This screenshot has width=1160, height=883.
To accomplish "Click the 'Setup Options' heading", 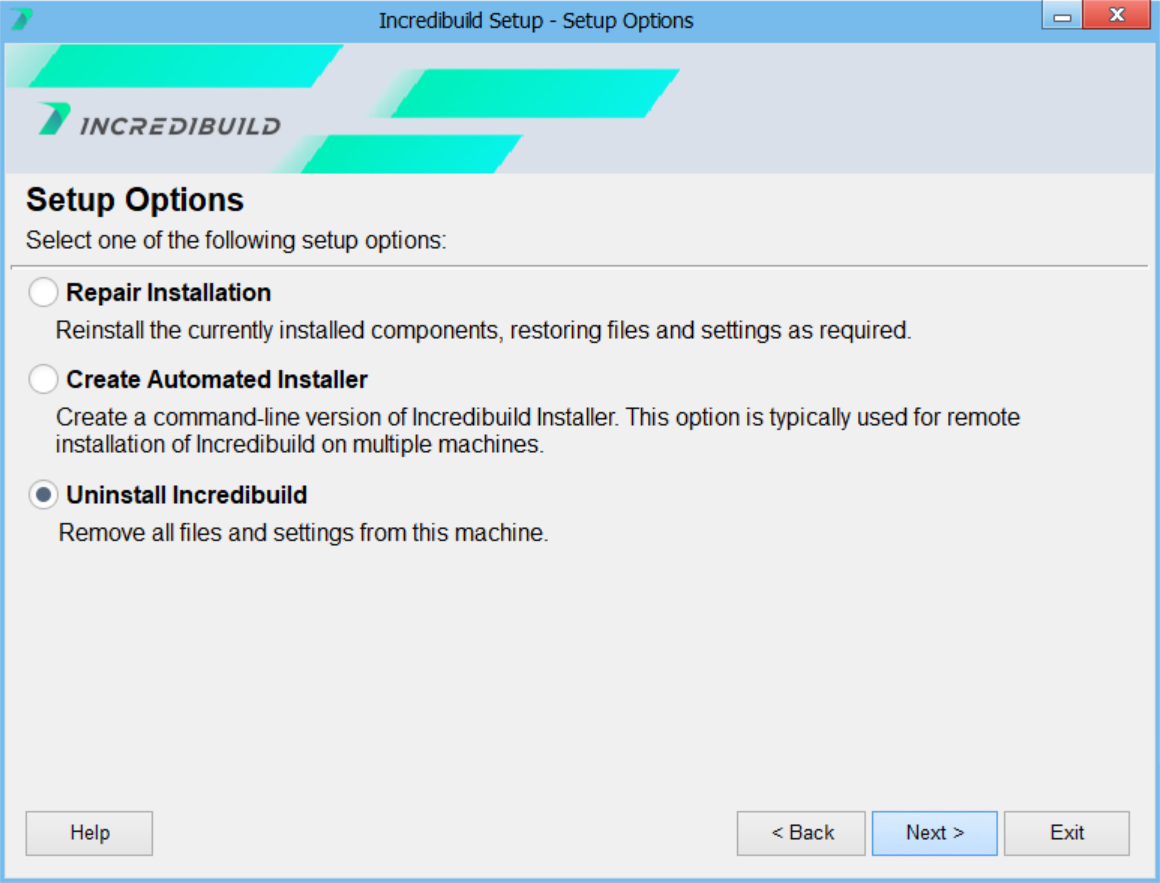I will pyautogui.click(x=135, y=200).
